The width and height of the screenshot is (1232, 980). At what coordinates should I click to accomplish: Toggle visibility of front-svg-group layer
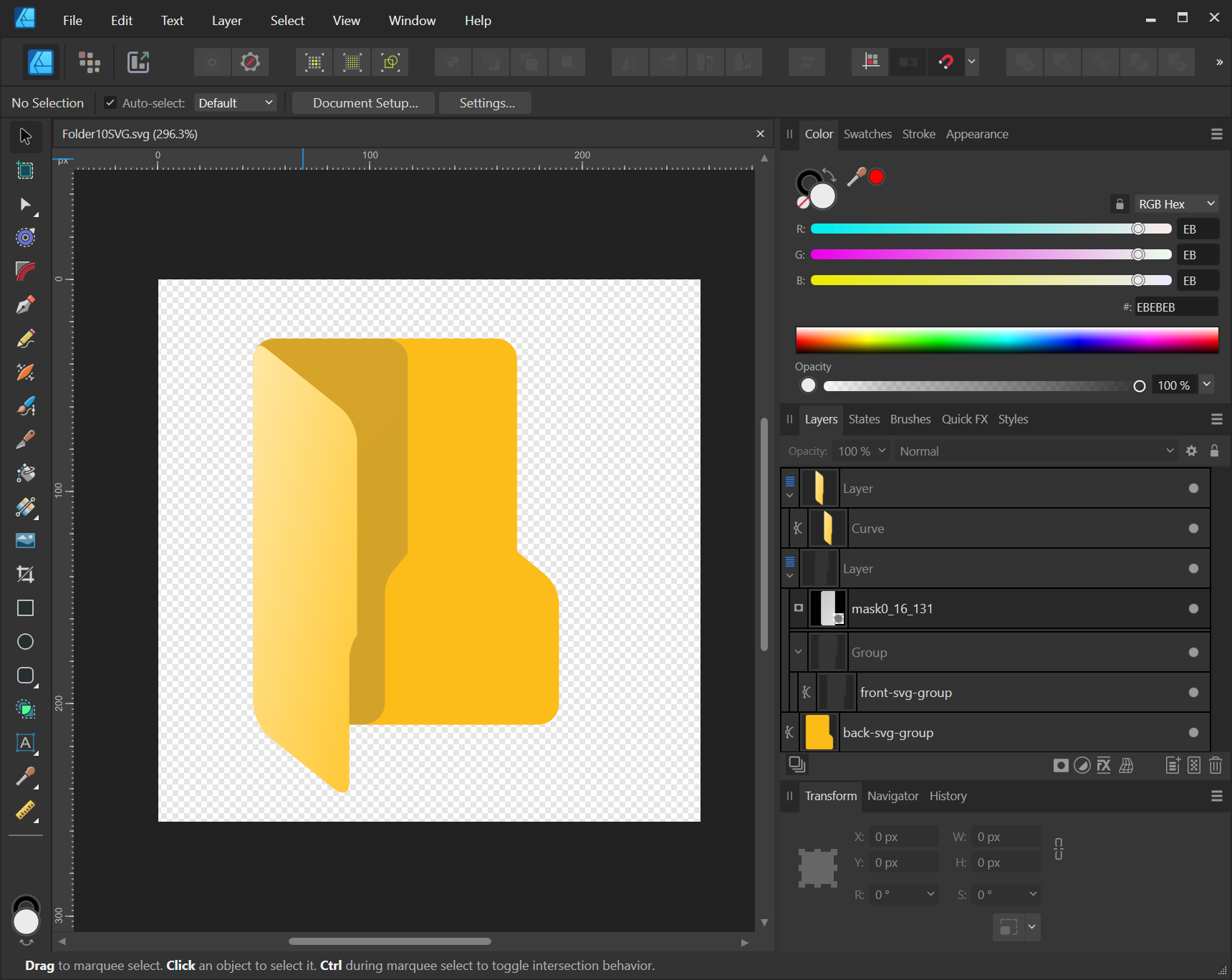[x=1193, y=693]
